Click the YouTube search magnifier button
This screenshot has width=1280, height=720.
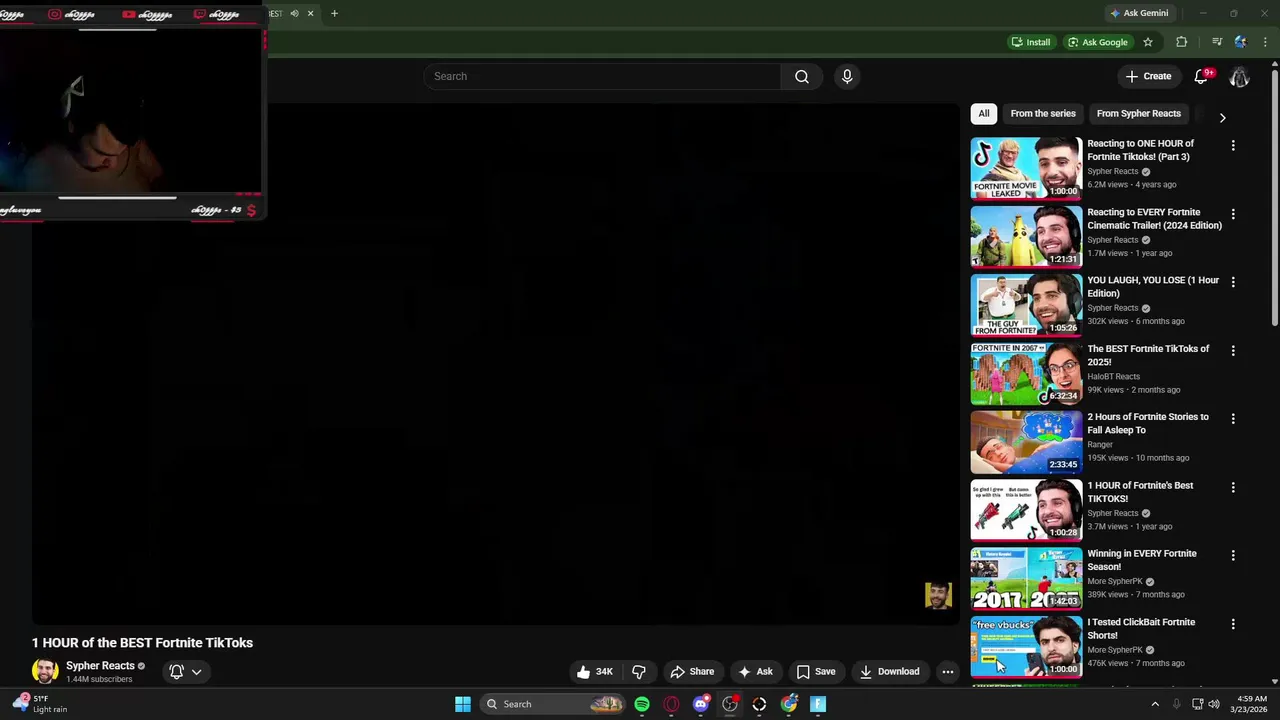click(801, 76)
